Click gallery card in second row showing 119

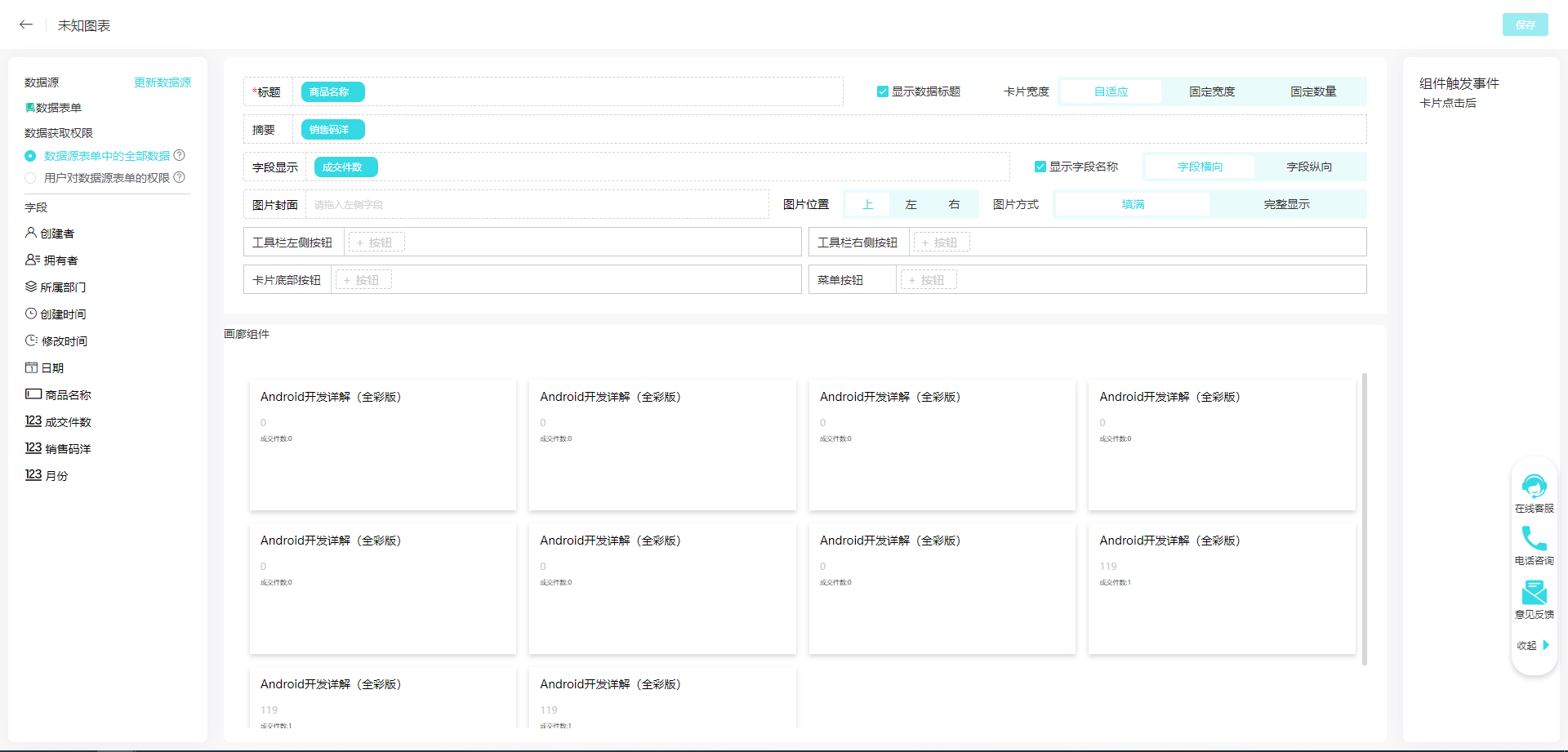1222,589
